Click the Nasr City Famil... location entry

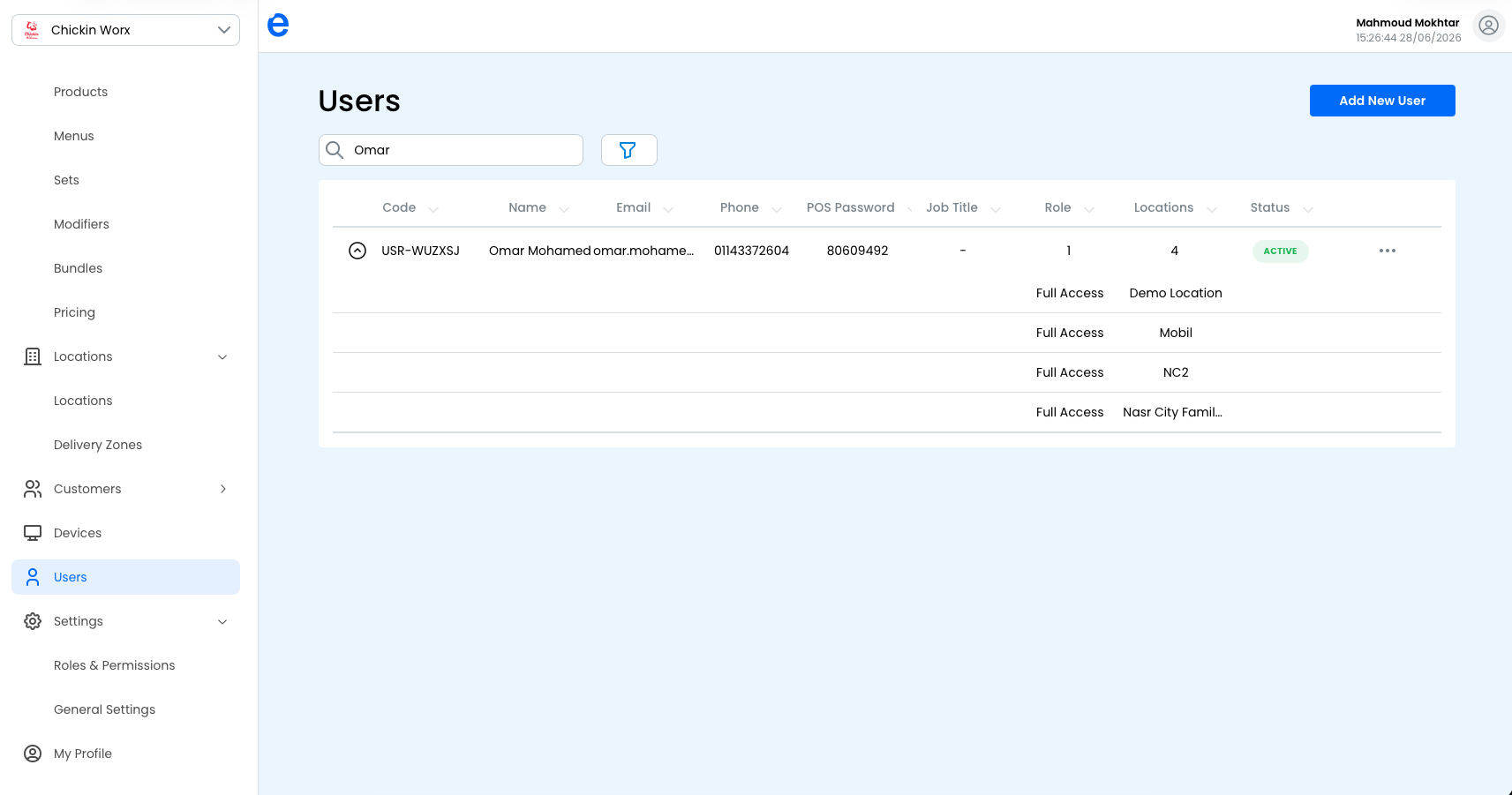[1172, 412]
